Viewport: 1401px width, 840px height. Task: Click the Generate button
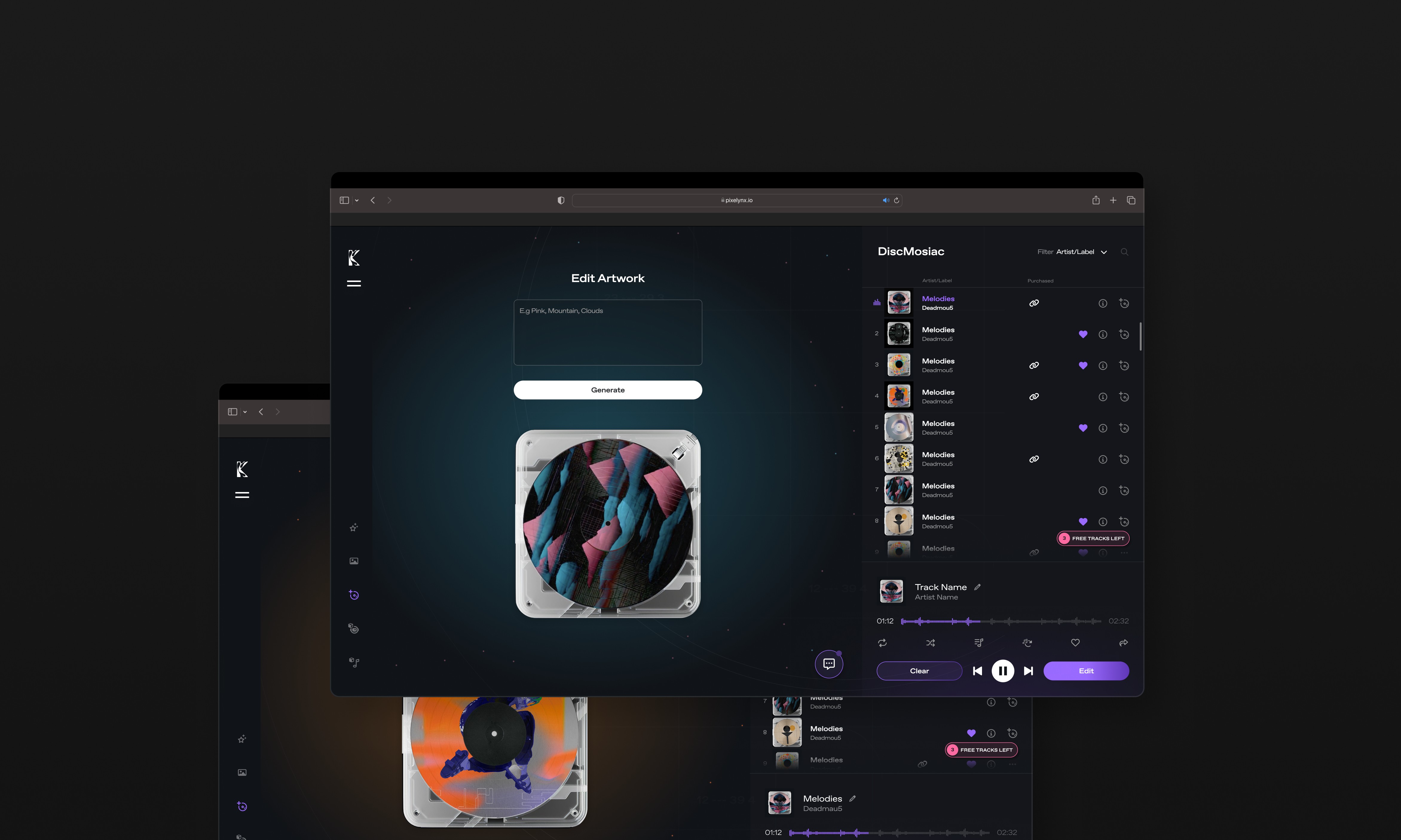pos(608,390)
